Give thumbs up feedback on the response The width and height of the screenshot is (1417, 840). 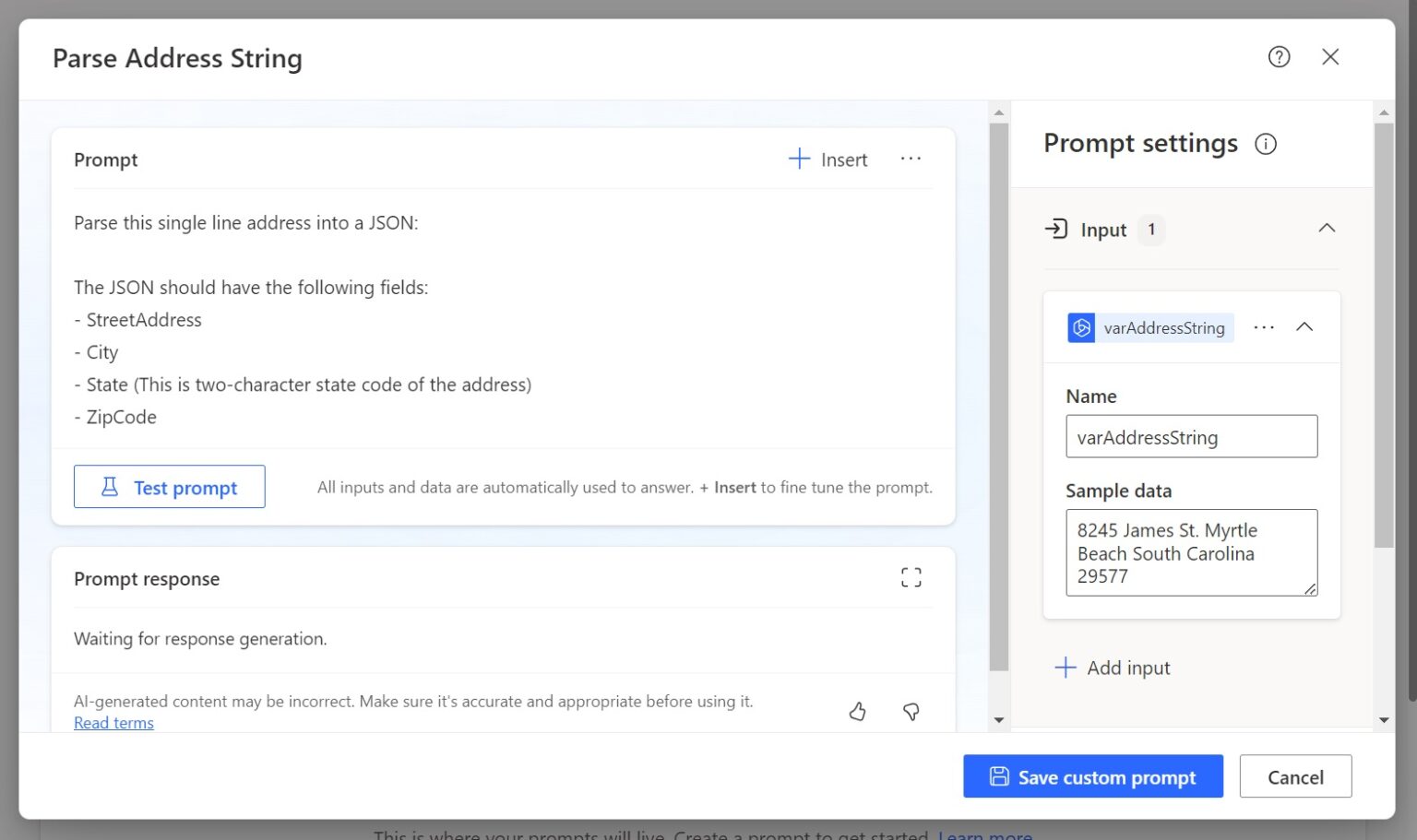pos(857,711)
